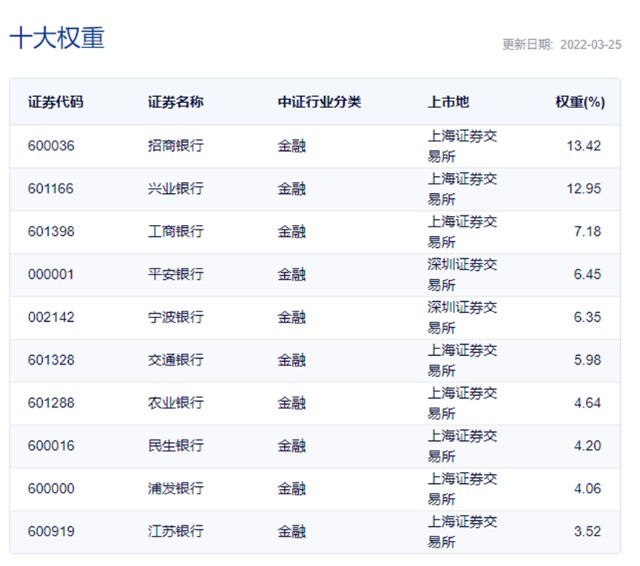Click the 上市地 column header

(x=448, y=102)
